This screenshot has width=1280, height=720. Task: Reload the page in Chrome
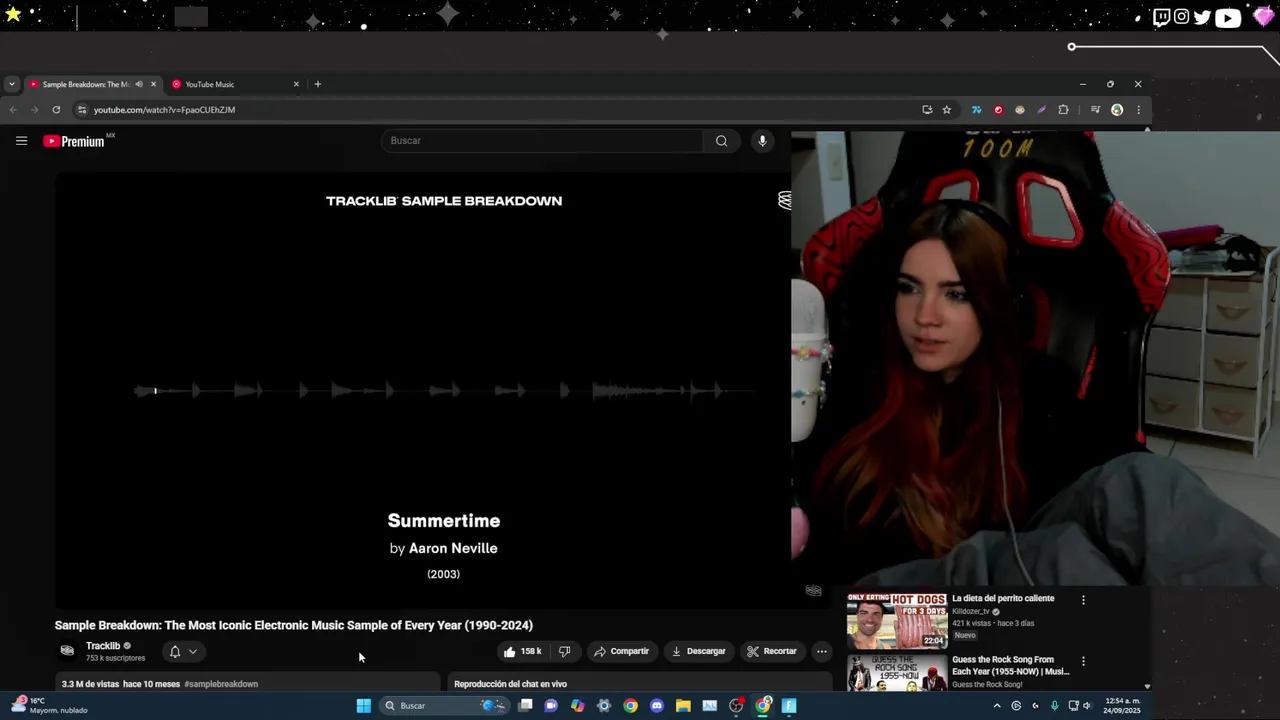tap(56, 110)
